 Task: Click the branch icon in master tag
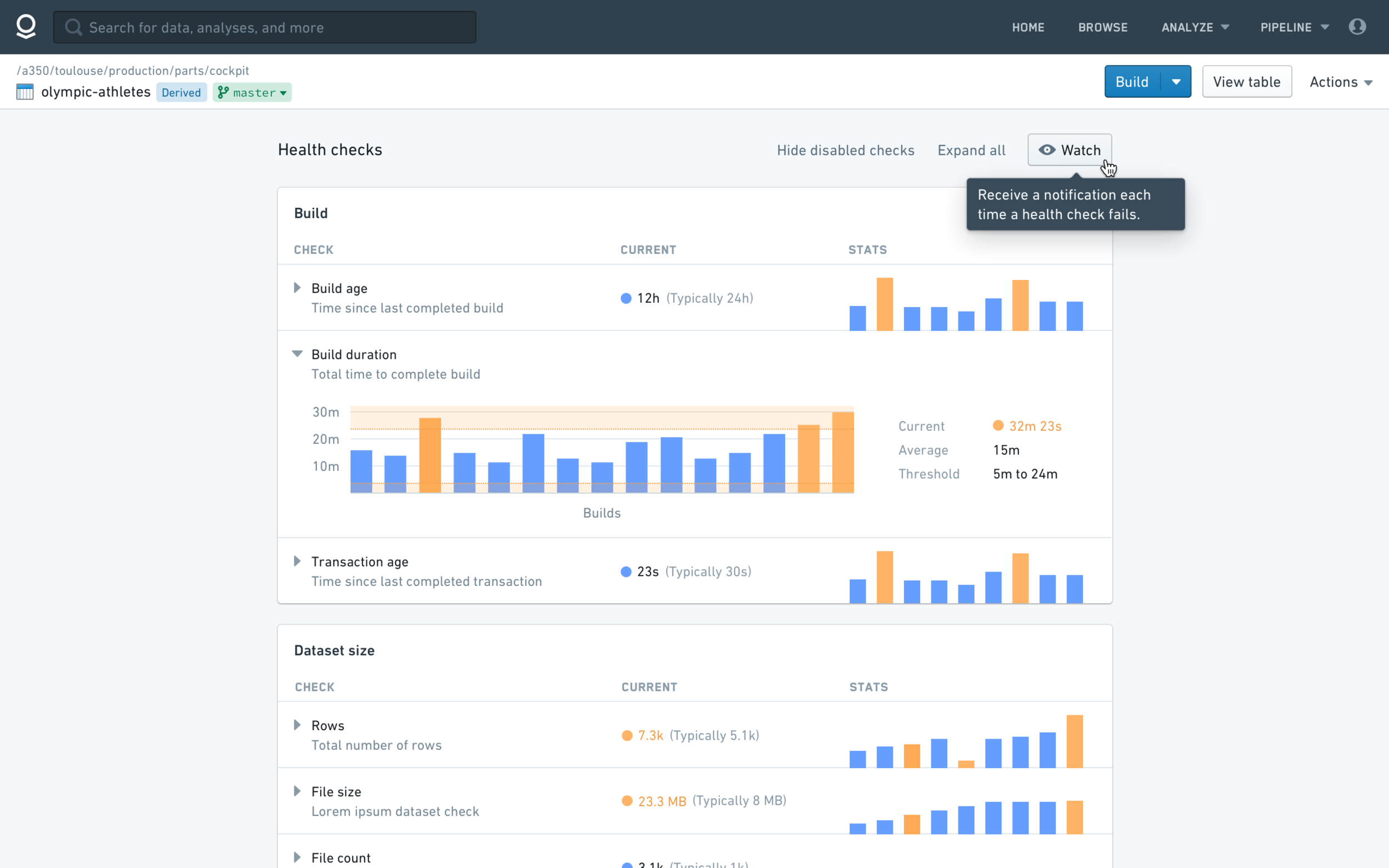[x=223, y=92]
